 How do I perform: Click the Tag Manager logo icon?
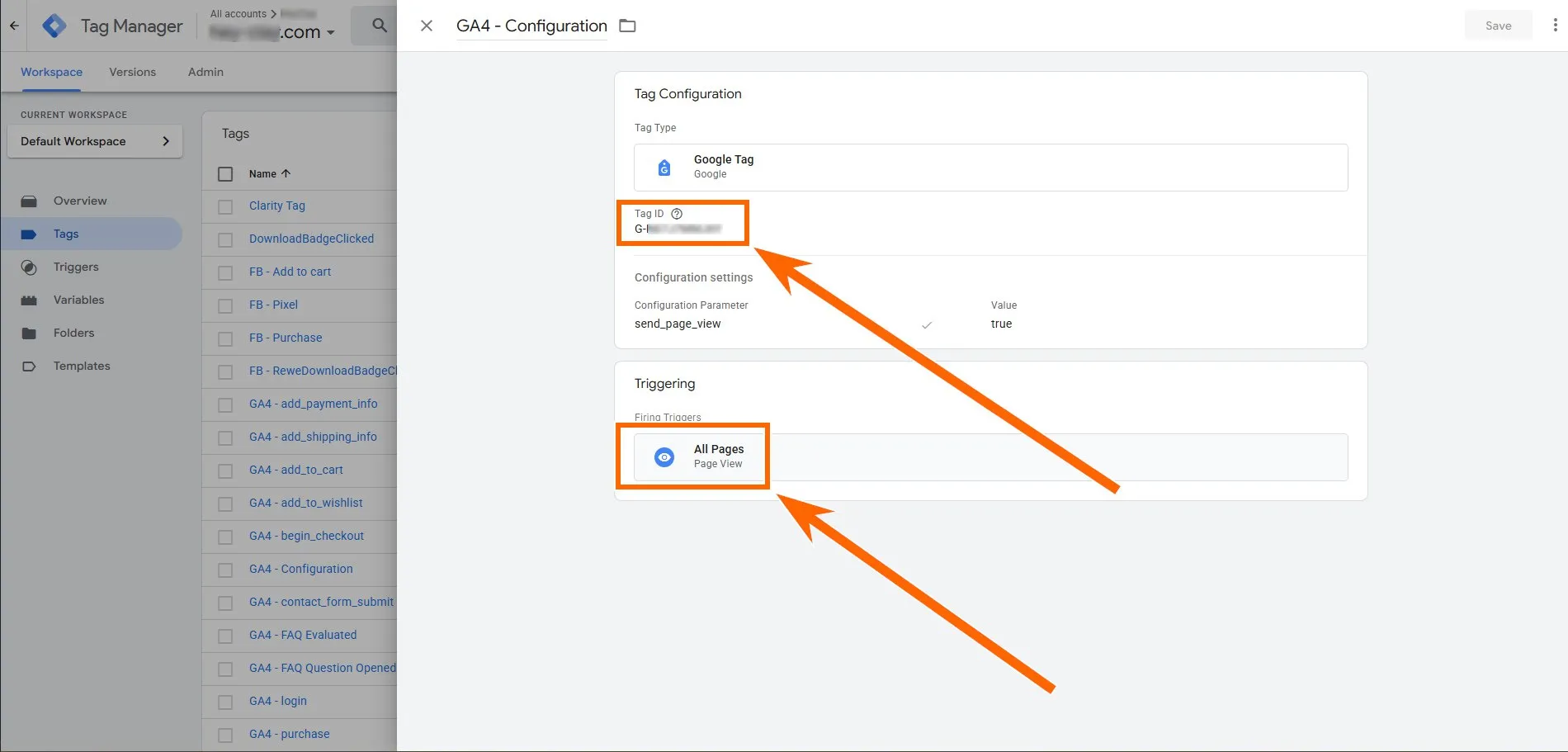[x=54, y=26]
